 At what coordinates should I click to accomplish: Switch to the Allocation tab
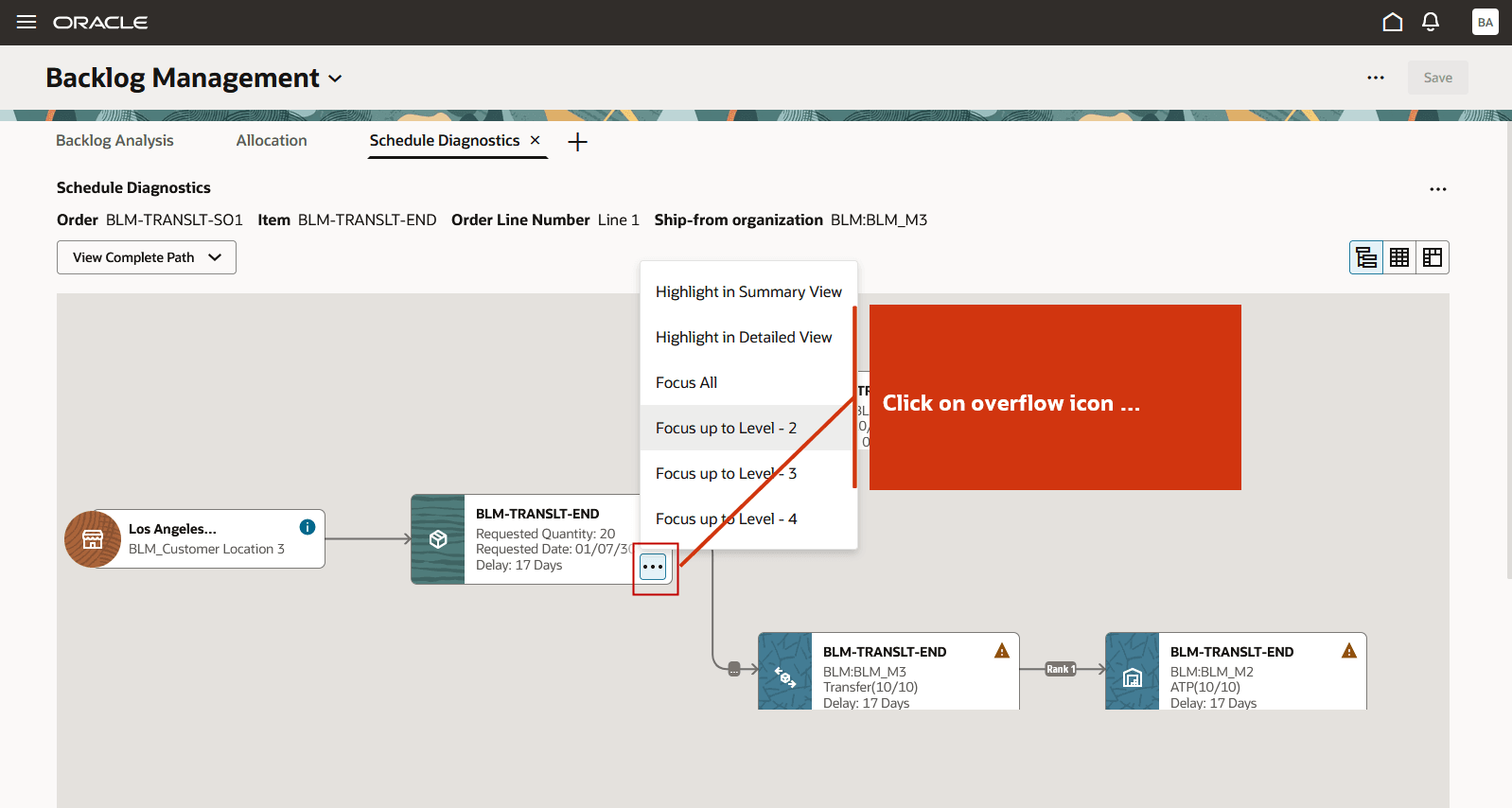(272, 140)
